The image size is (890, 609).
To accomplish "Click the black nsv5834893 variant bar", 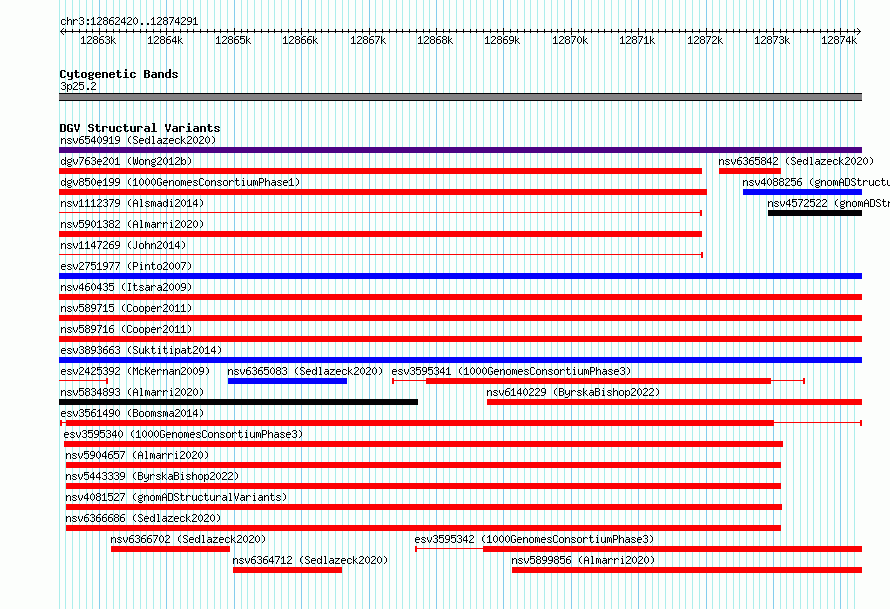I will 238,402.
